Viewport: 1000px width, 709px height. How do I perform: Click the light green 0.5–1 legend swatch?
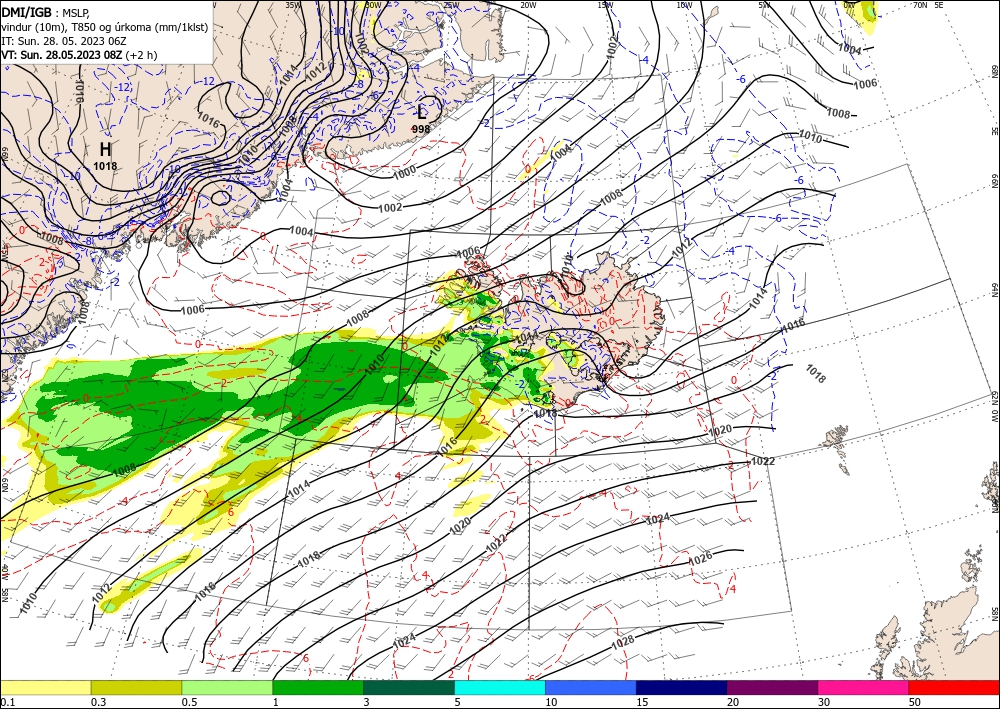pos(227,688)
